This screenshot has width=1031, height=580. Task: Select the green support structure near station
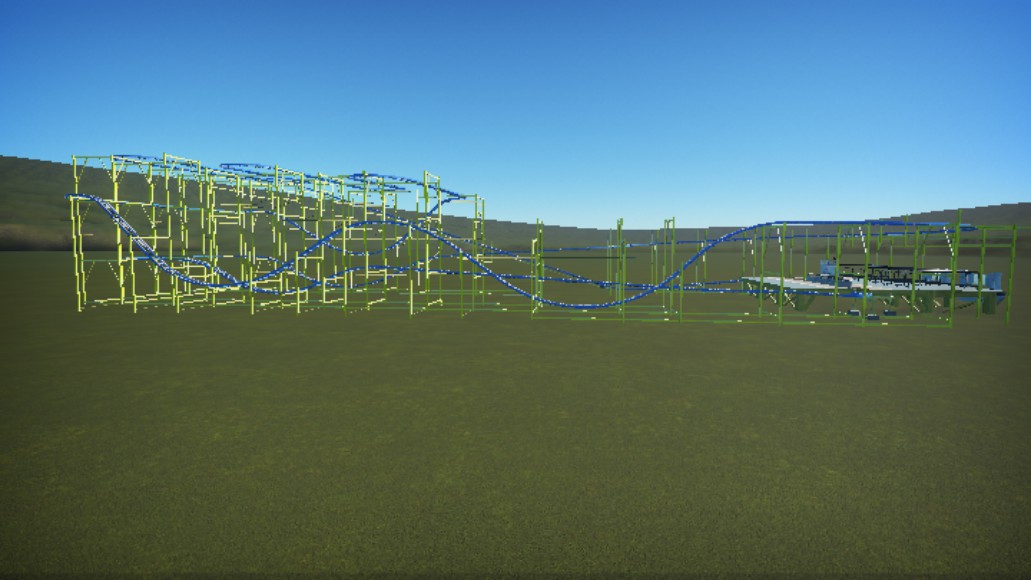[x=881, y=273]
